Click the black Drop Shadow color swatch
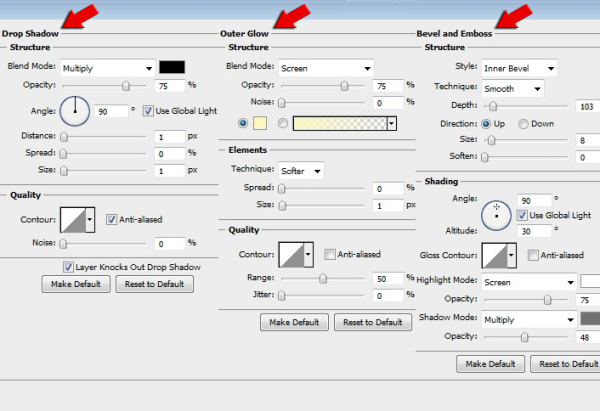 click(x=172, y=67)
